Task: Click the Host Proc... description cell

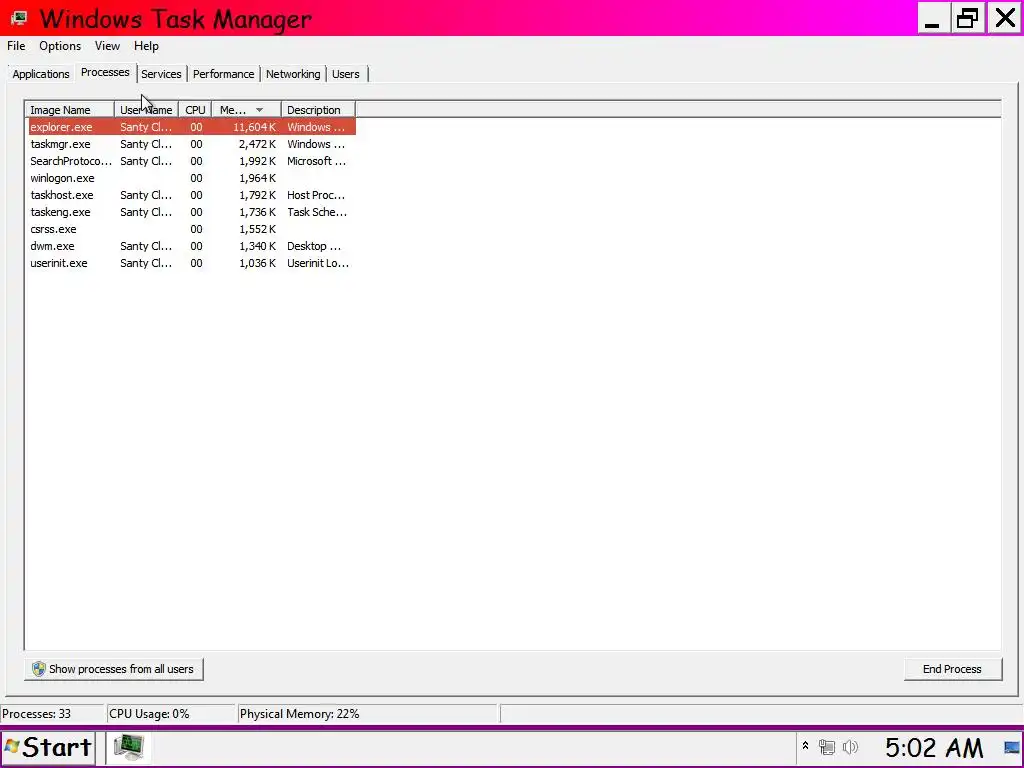Action: tap(316, 195)
